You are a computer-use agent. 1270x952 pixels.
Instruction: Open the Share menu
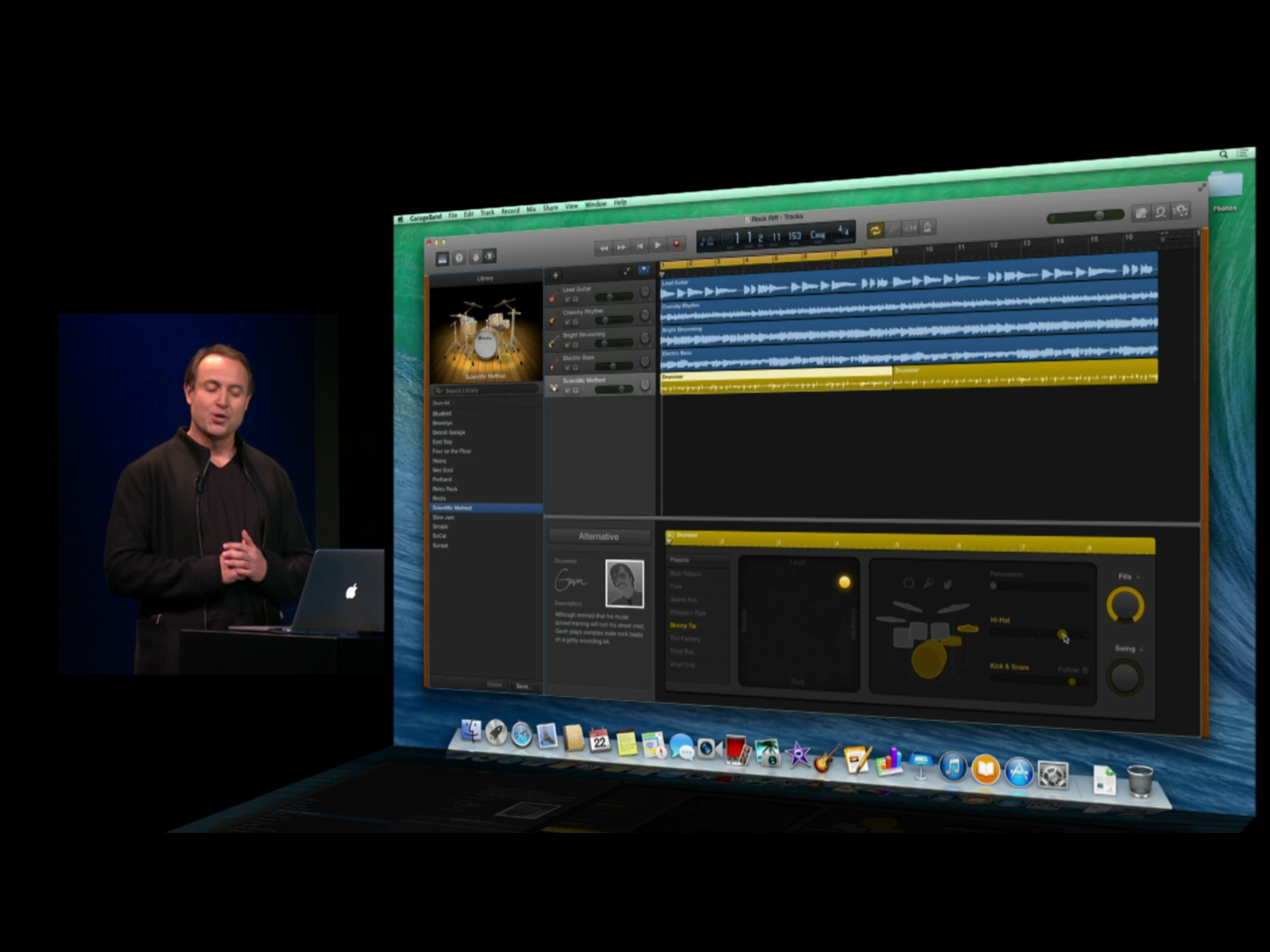point(550,208)
